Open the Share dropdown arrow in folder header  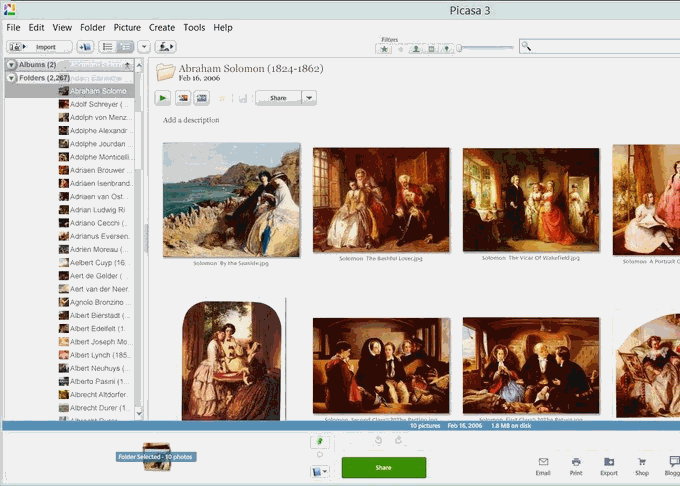[309, 98]
